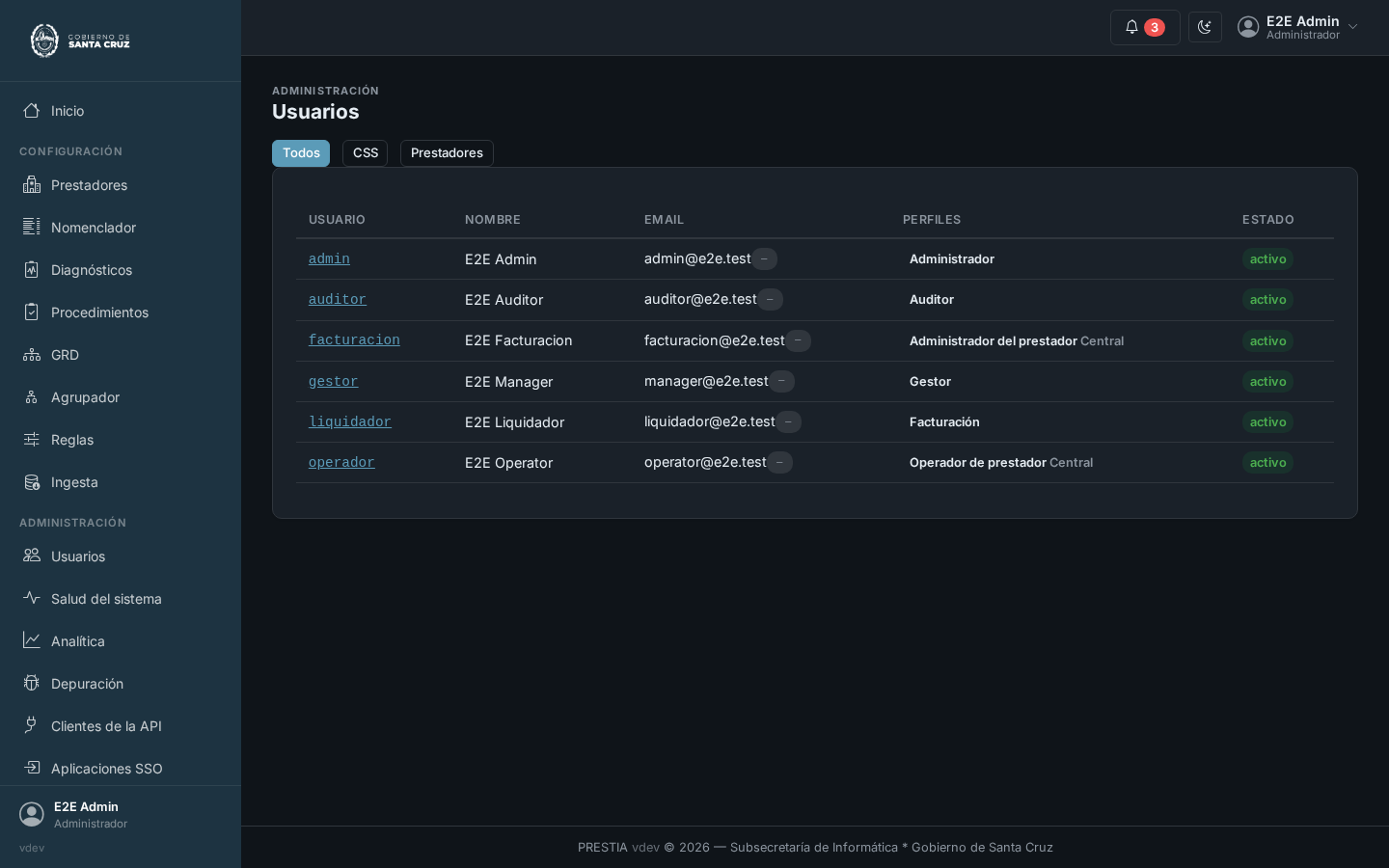Image resolution: width=1389 pixels, height=868 pixels.
Task: Open the admin user link
Action: click(x=329, y=259)
